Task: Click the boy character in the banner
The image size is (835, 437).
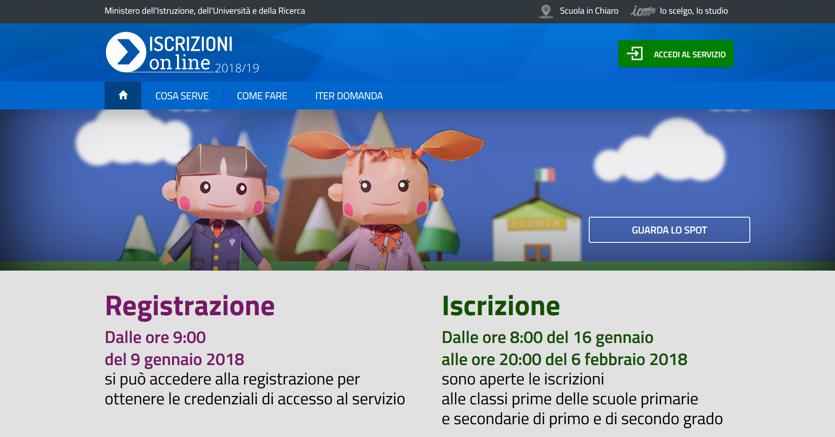Action: [x=219, y=208]
